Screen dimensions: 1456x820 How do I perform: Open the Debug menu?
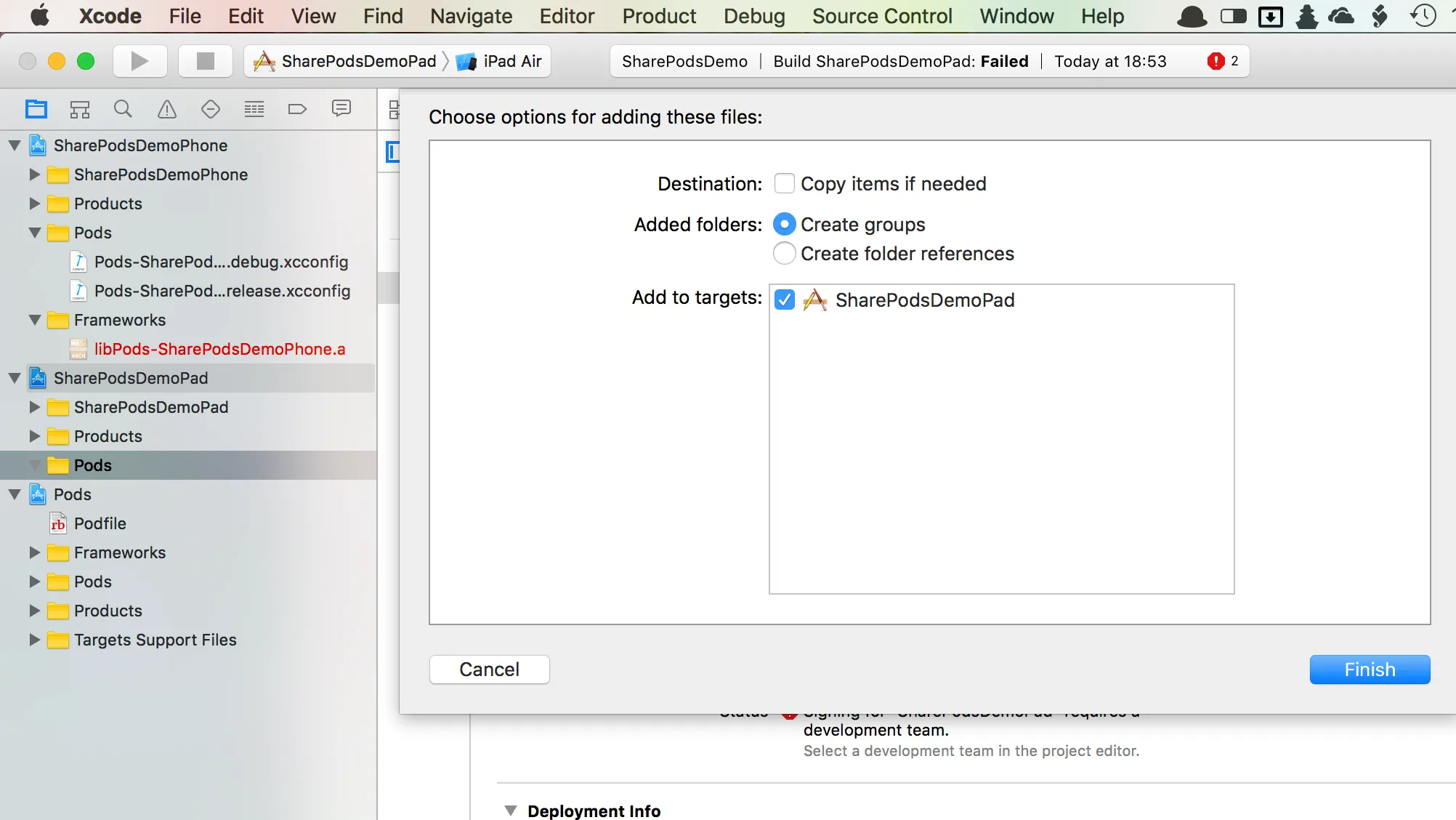point(754,16)
